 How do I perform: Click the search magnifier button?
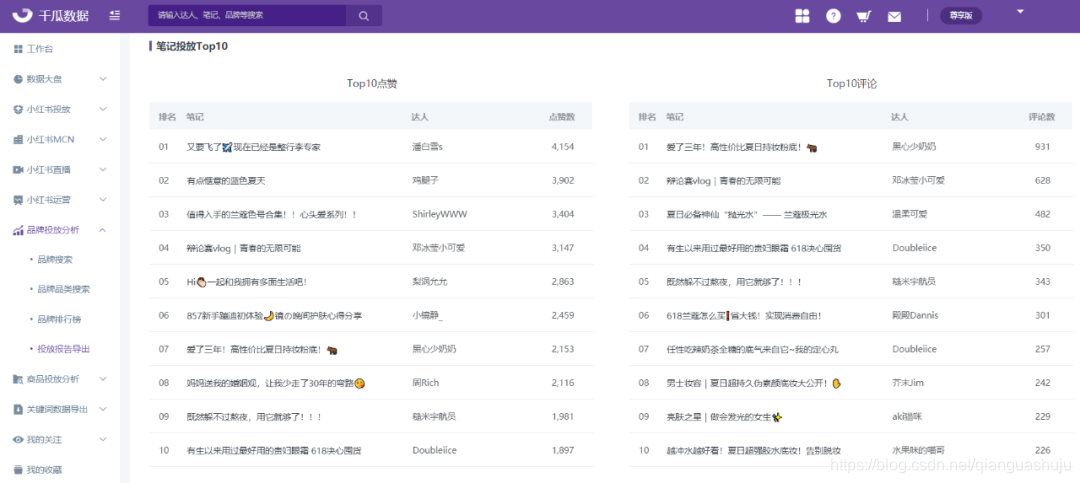point(364,15)
